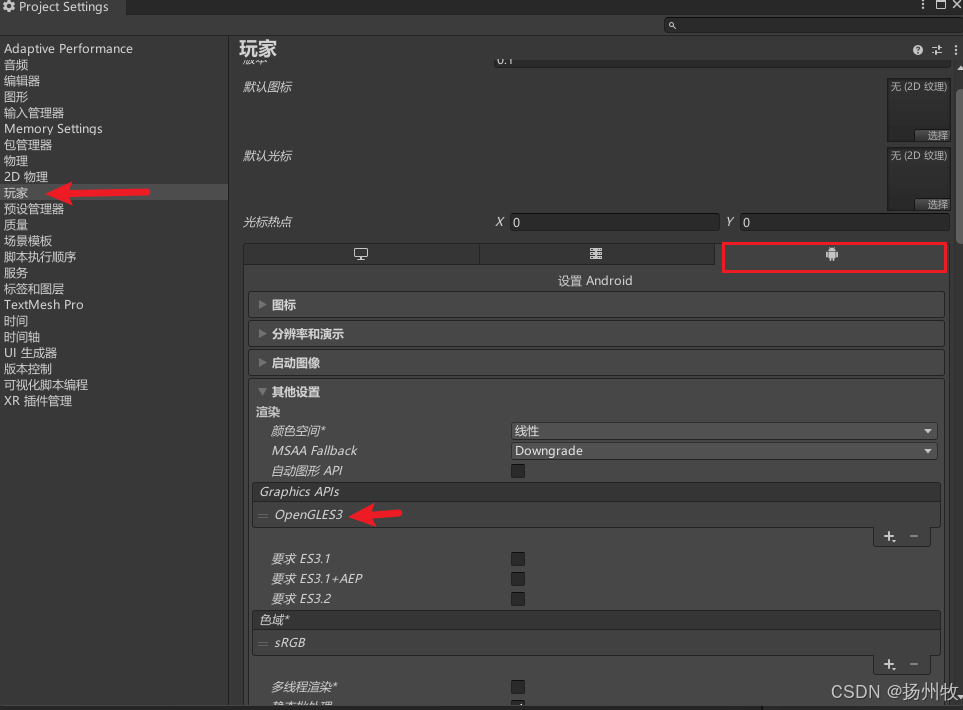Open the preset selector sliders icon
Screen dimensions: 963x710
point(936,50)
